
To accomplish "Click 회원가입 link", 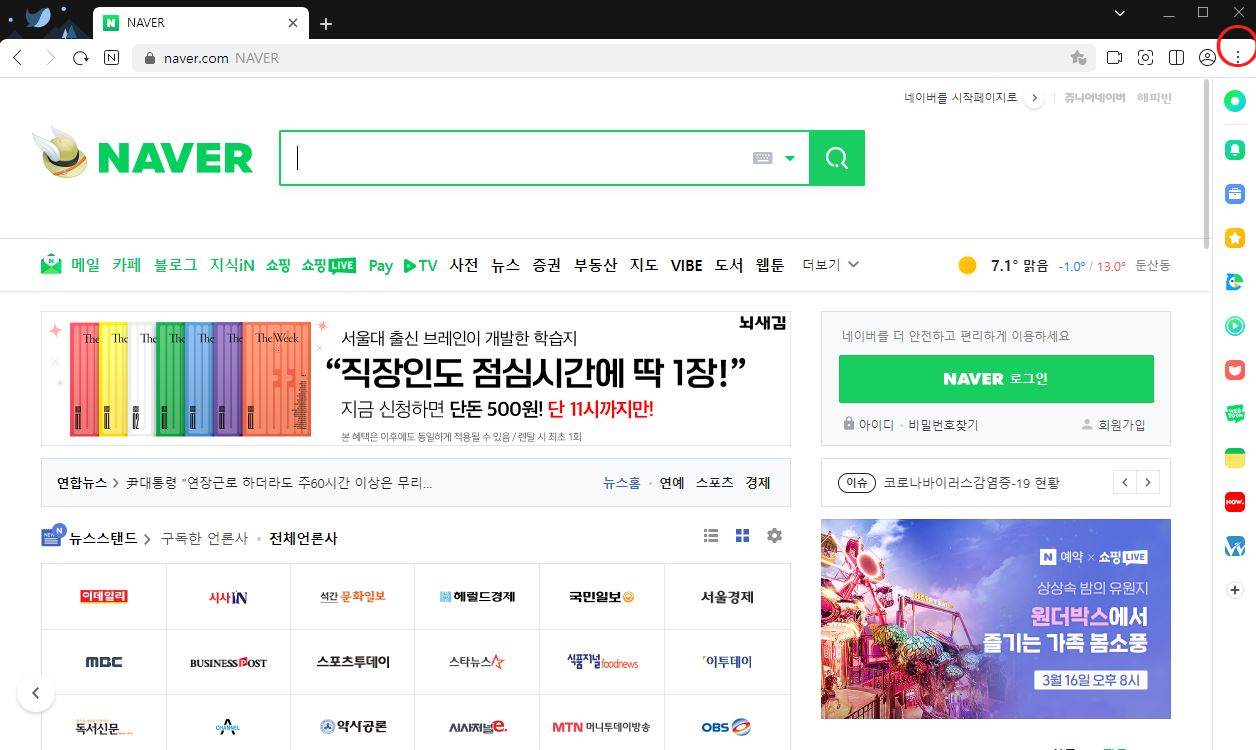I will click(1121, 425).
